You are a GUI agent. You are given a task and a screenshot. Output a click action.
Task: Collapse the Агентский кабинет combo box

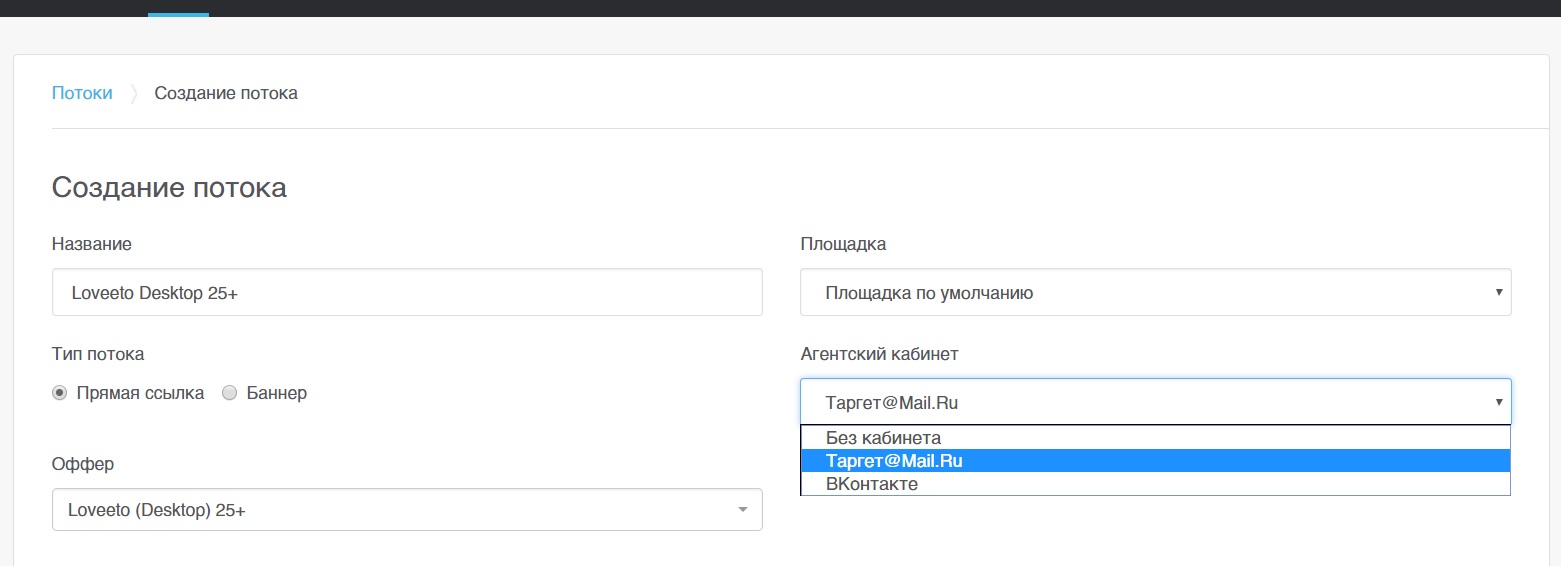[x=1155, y=402]
